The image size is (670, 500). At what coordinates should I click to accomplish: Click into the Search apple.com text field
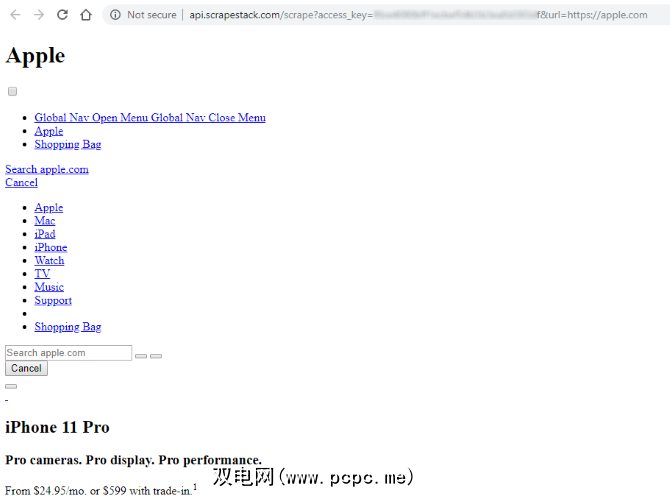68,353
